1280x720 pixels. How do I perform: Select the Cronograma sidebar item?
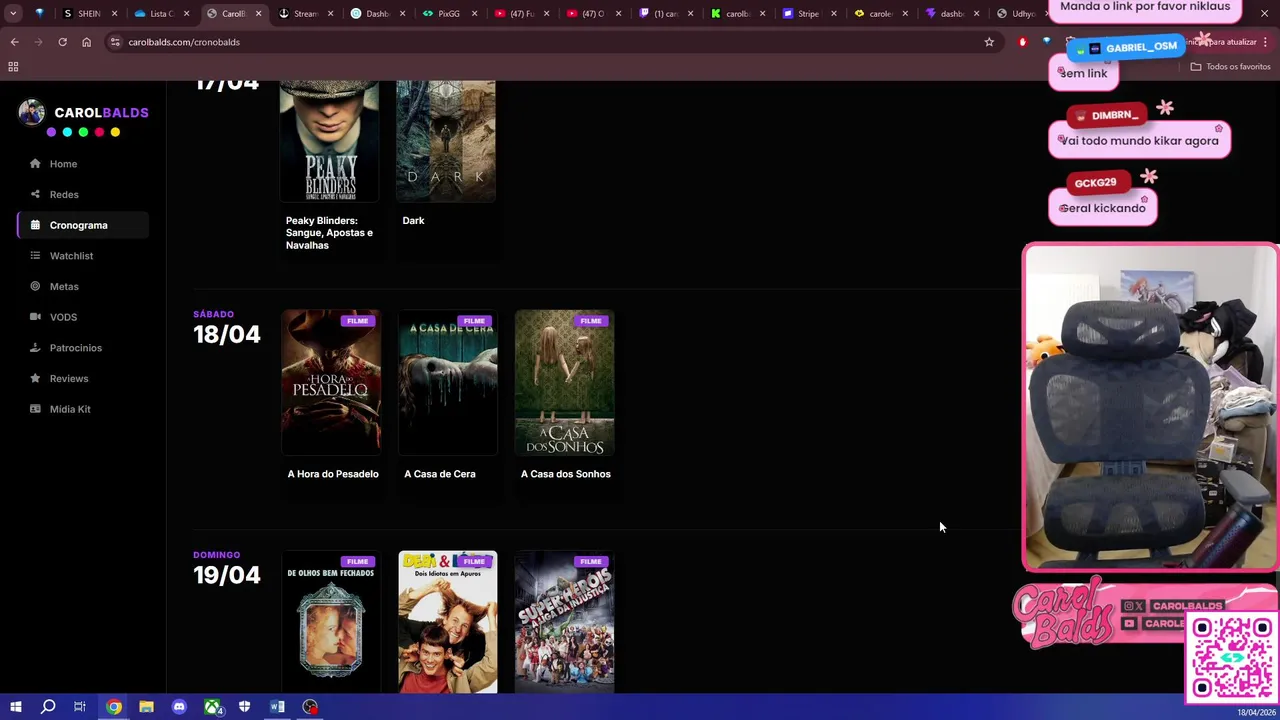tap(83, 225)
